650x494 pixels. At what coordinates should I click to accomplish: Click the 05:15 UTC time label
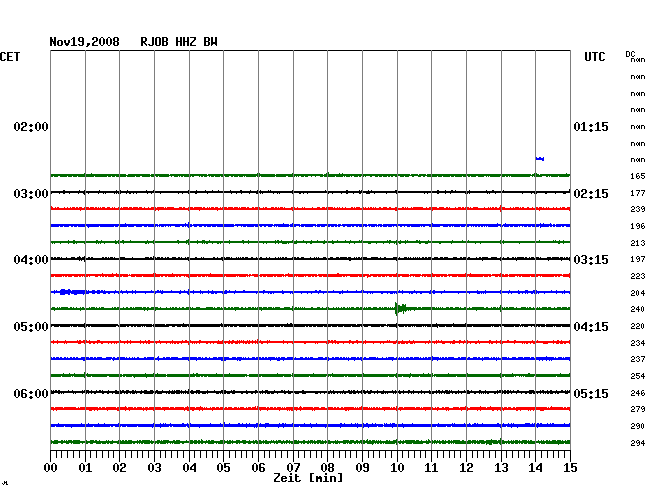click(x=591, y=393)
